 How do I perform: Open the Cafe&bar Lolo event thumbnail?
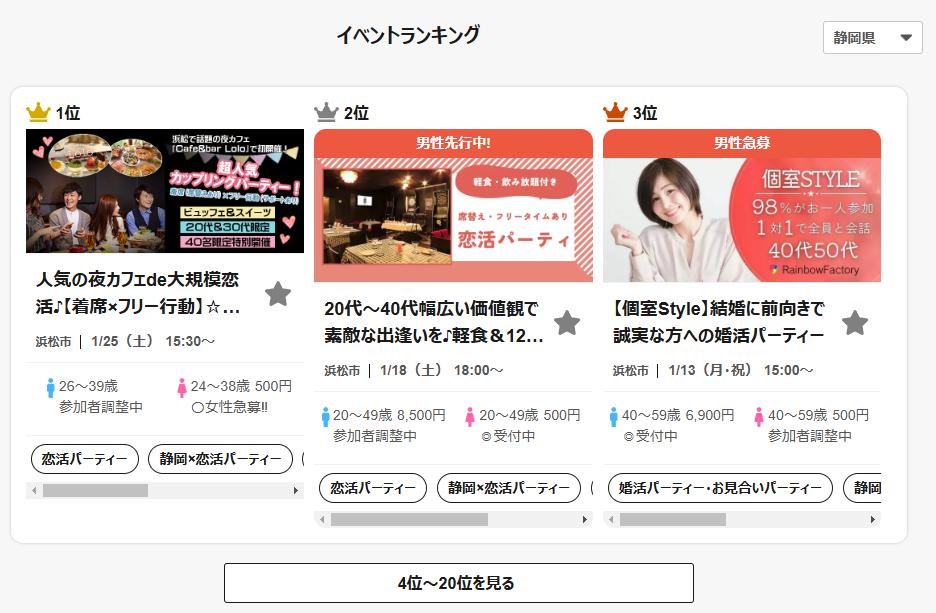pos(165,191)
